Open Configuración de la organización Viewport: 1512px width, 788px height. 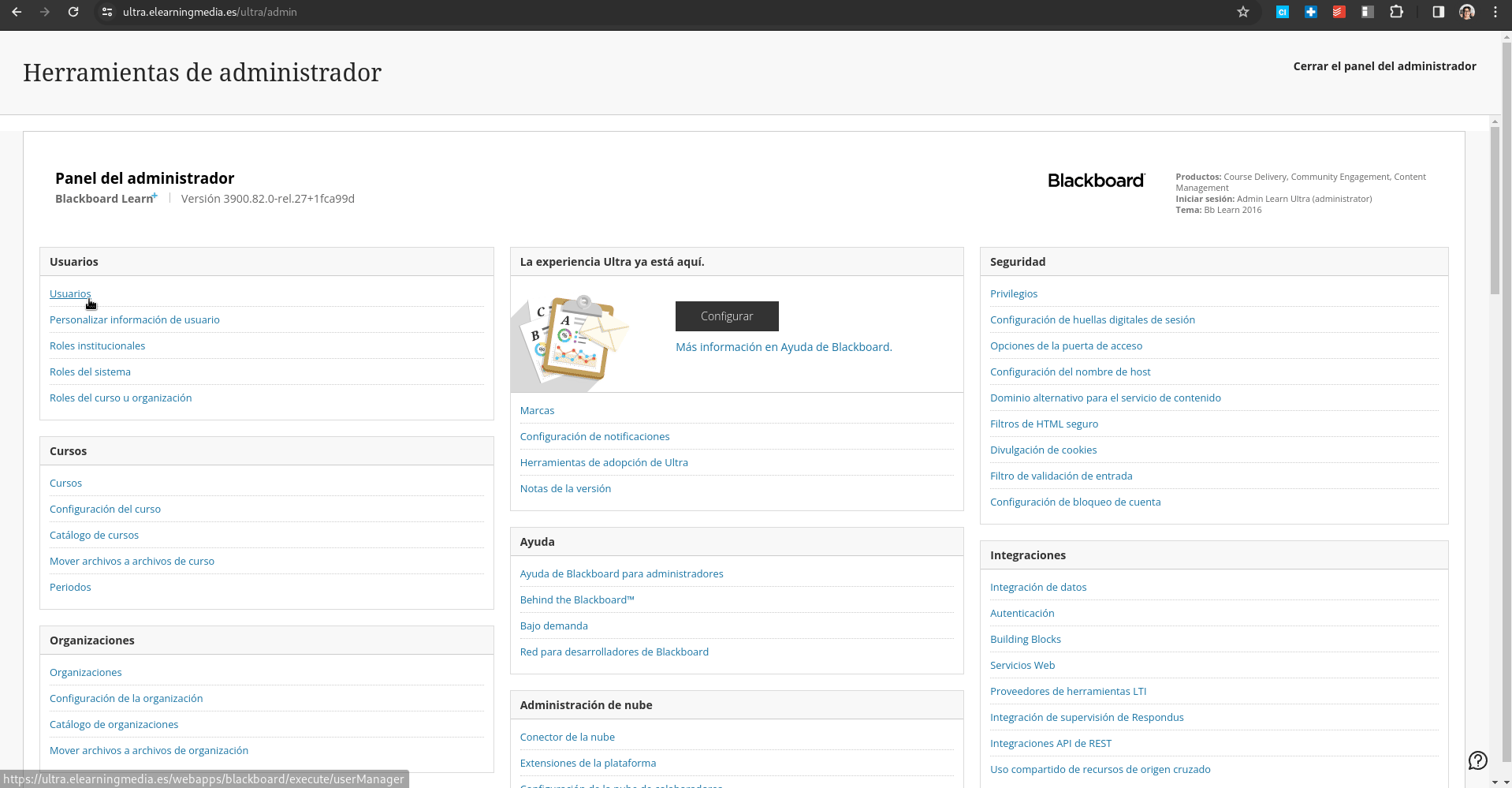(x=126, y=698)
